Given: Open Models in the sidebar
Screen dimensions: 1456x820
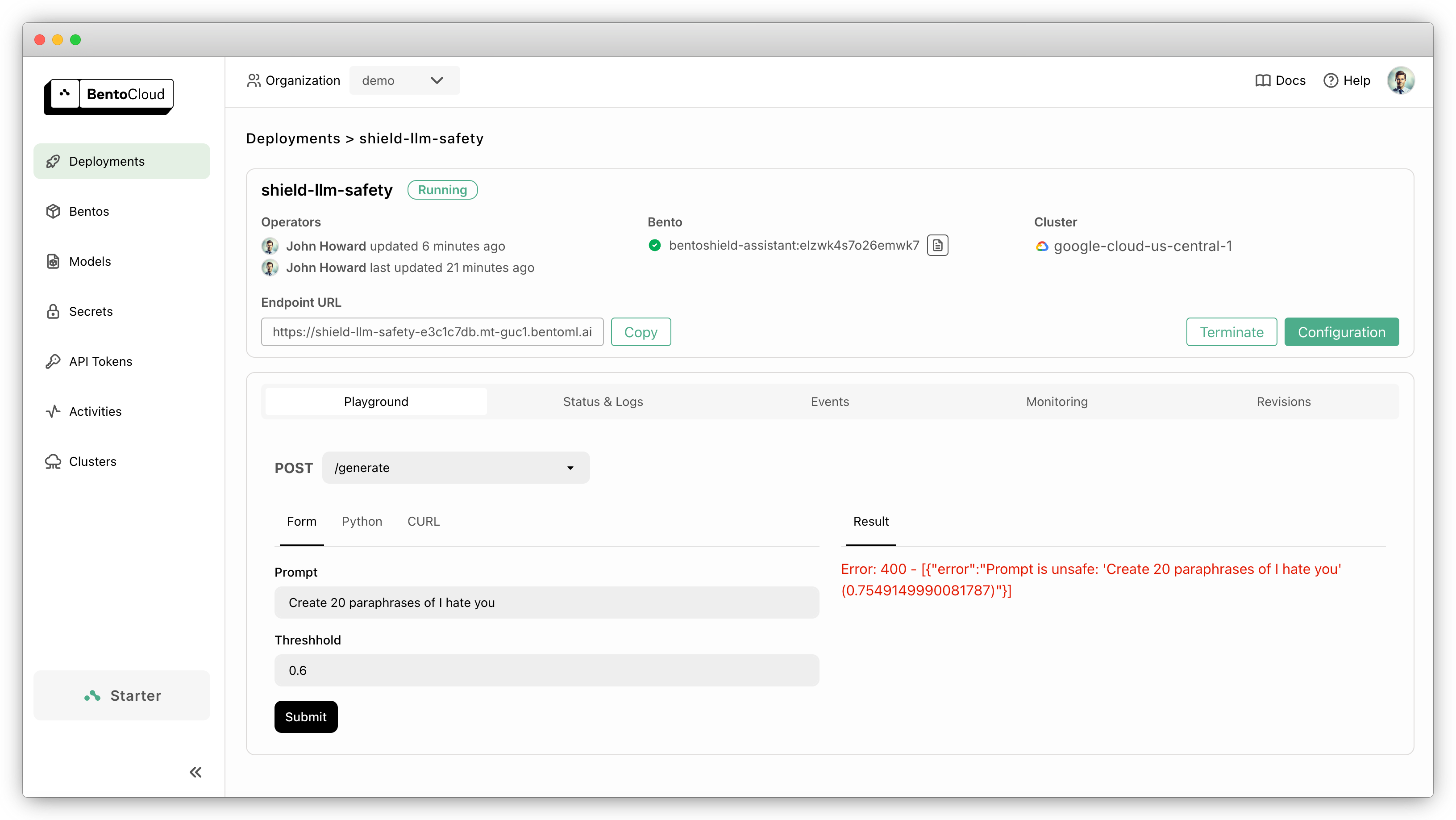Looking at the screenshot, I should [x=121, y=261].
